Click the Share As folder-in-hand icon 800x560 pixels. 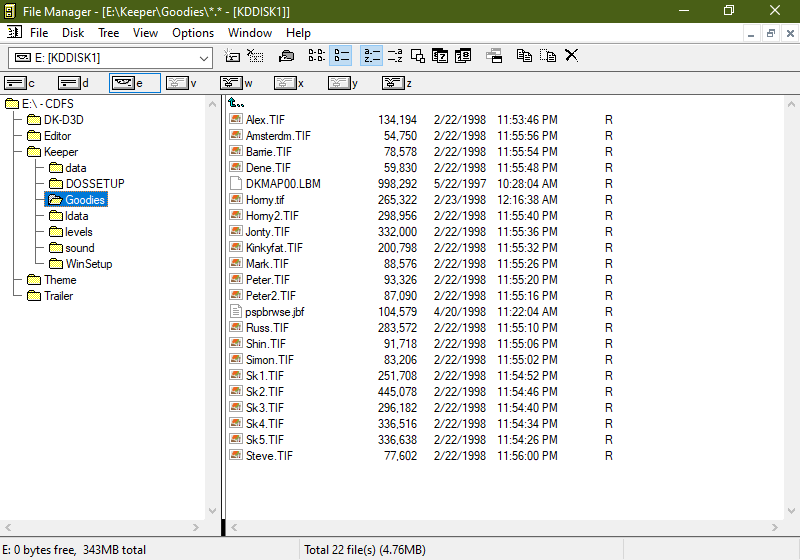click(286, 56)
